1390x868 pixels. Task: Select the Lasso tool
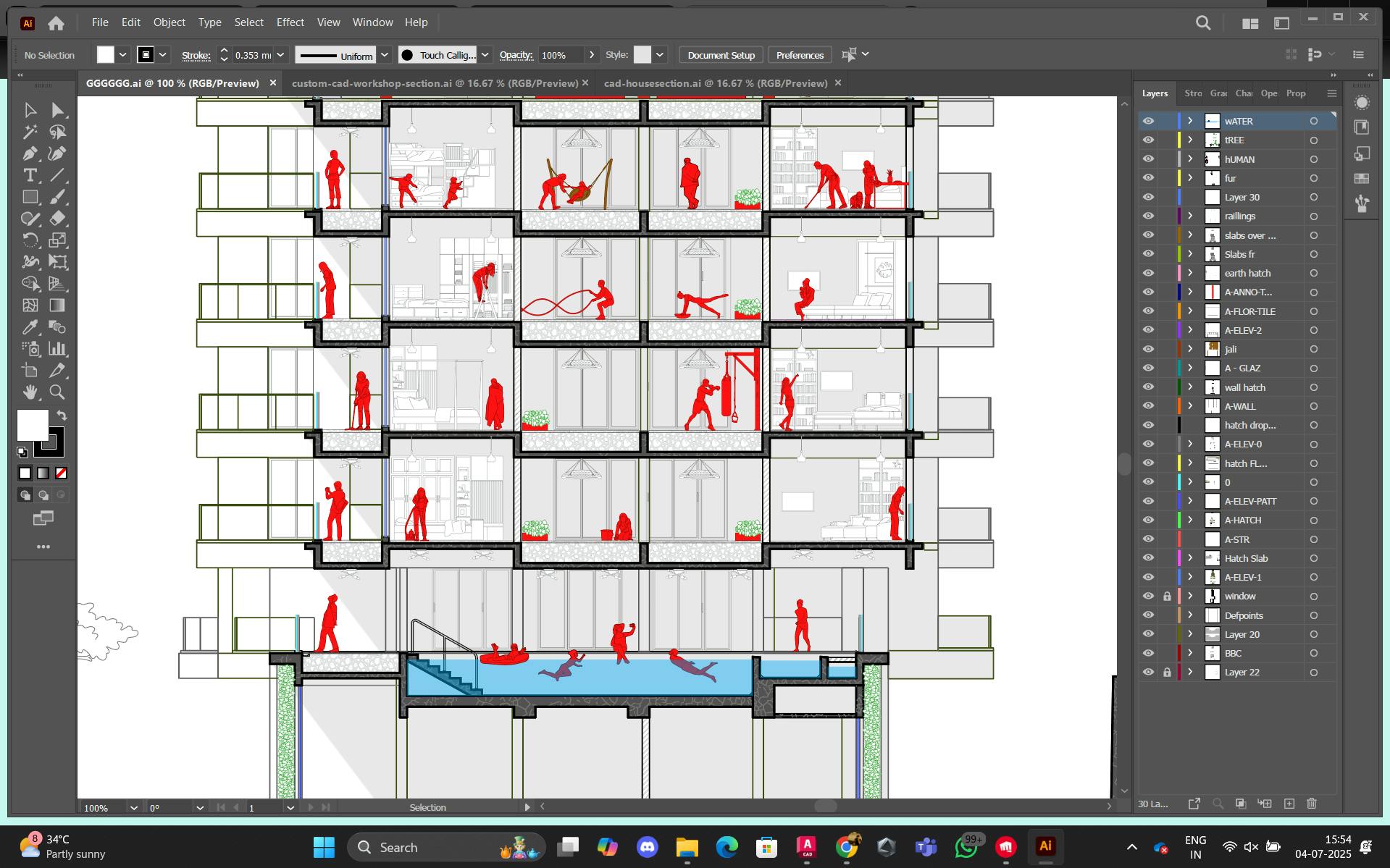point(57,132)
